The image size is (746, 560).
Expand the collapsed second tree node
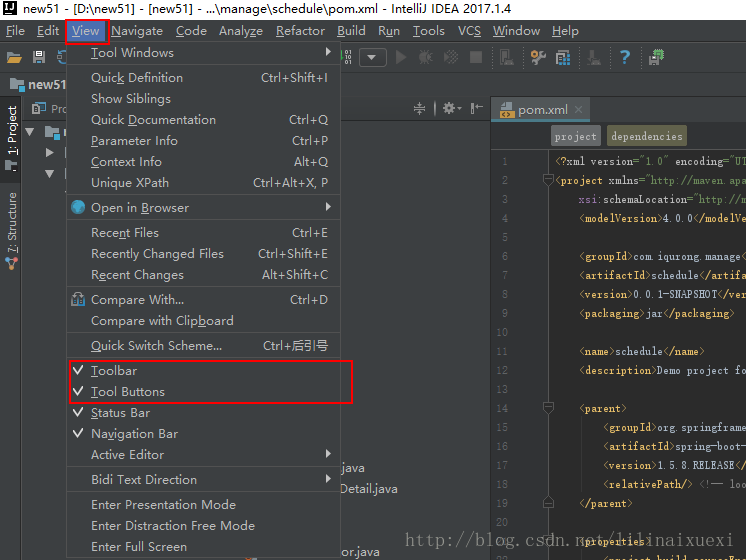coord(49,152)
